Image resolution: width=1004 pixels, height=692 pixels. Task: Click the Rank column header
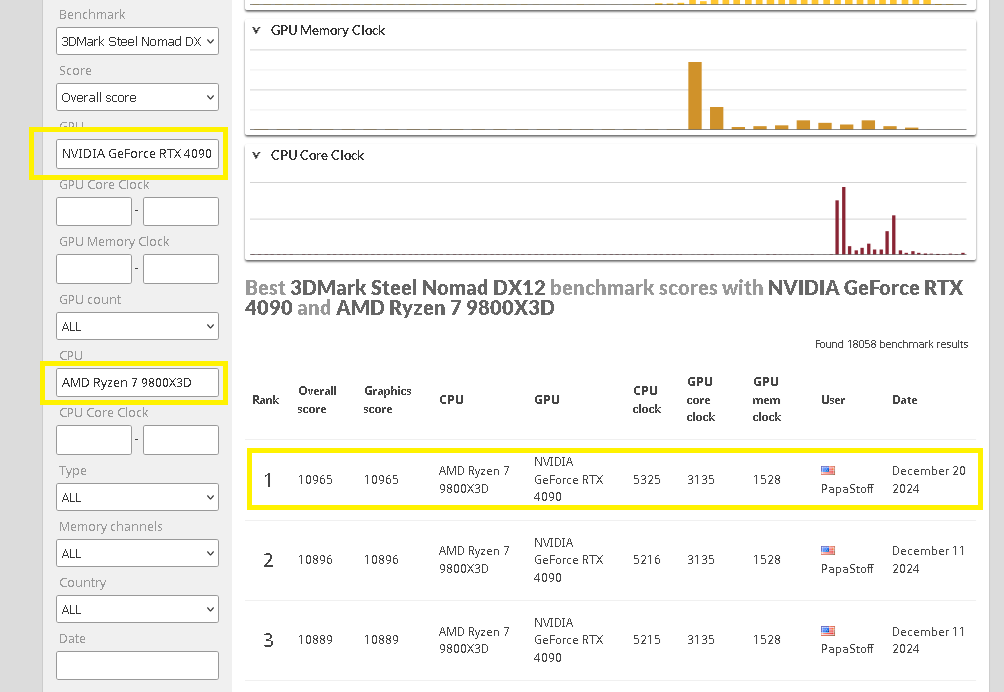point(266,399)
